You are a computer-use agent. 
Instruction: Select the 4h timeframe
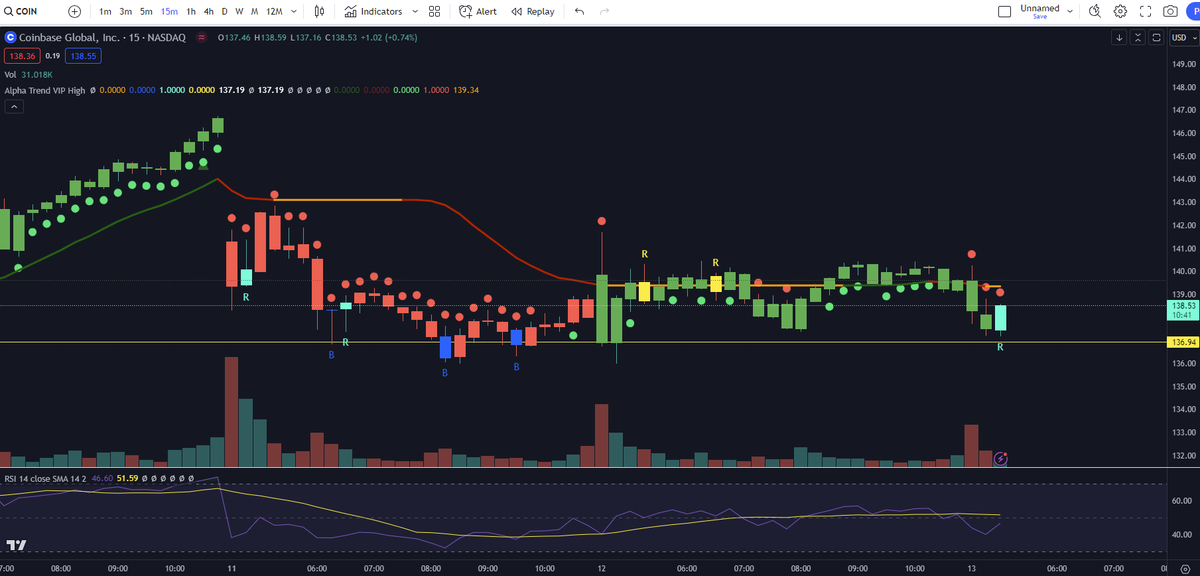click(x=208, y=11)
